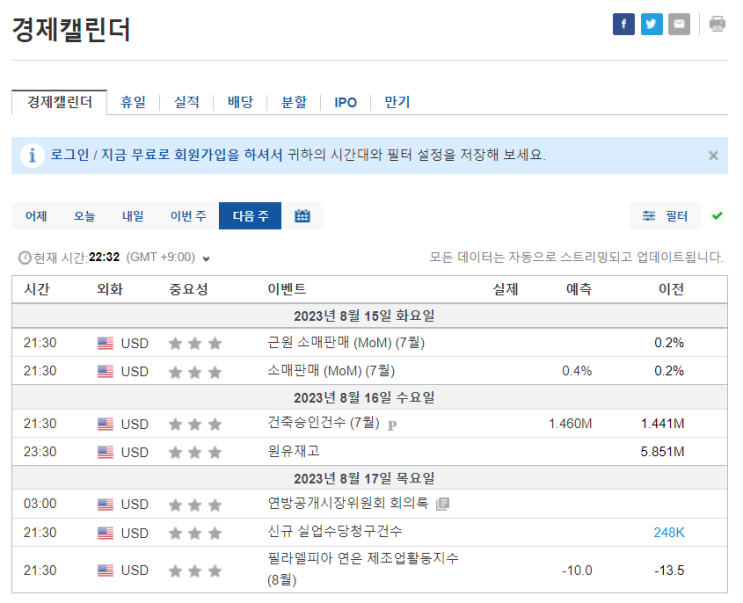Open the calendar date picker icon
The height and width of the screenshot is (603, 743).
click(302, 216)
